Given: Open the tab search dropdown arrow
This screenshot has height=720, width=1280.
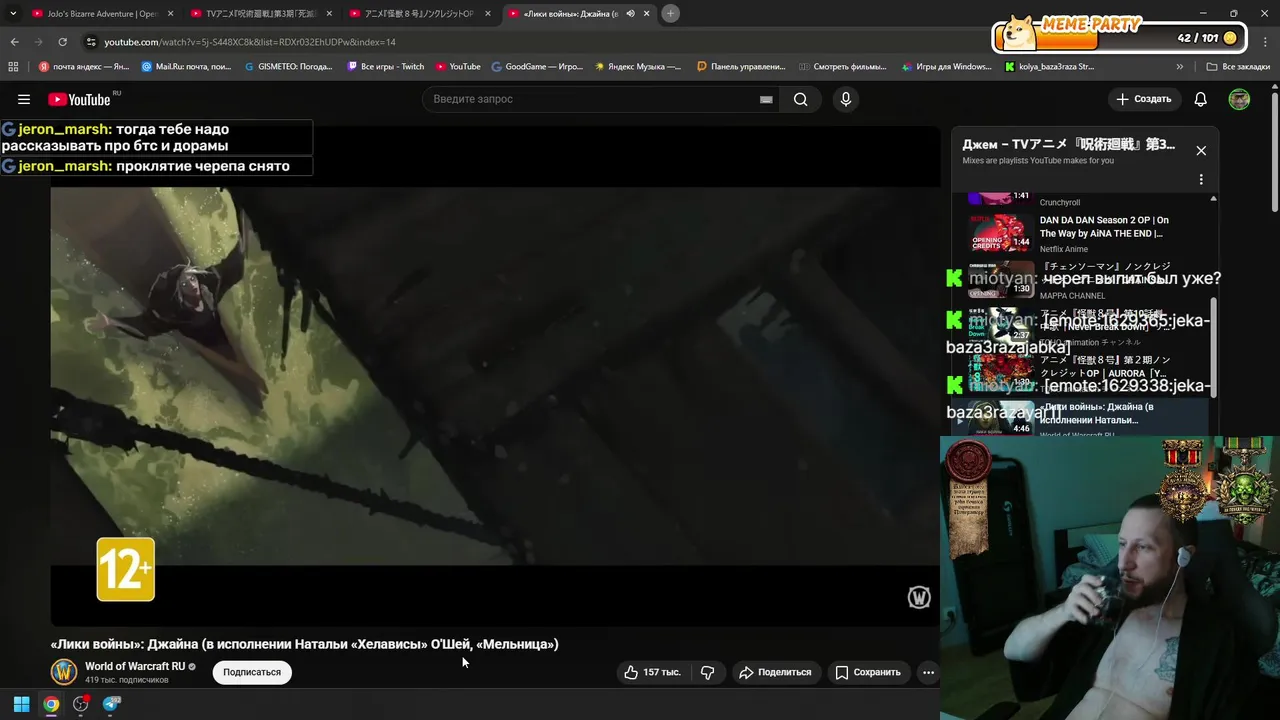Looking at the screenshot, I should click(x=13, y=14).
